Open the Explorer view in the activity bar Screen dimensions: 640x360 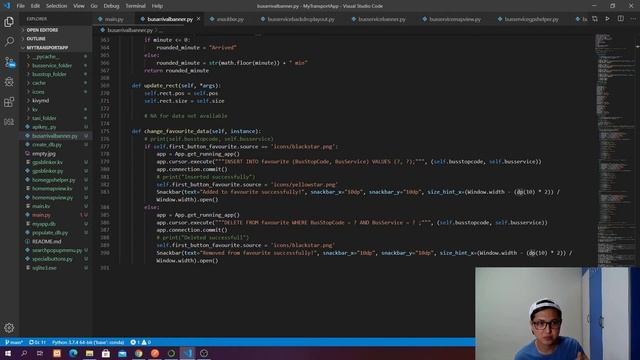[x=9, y=22]
